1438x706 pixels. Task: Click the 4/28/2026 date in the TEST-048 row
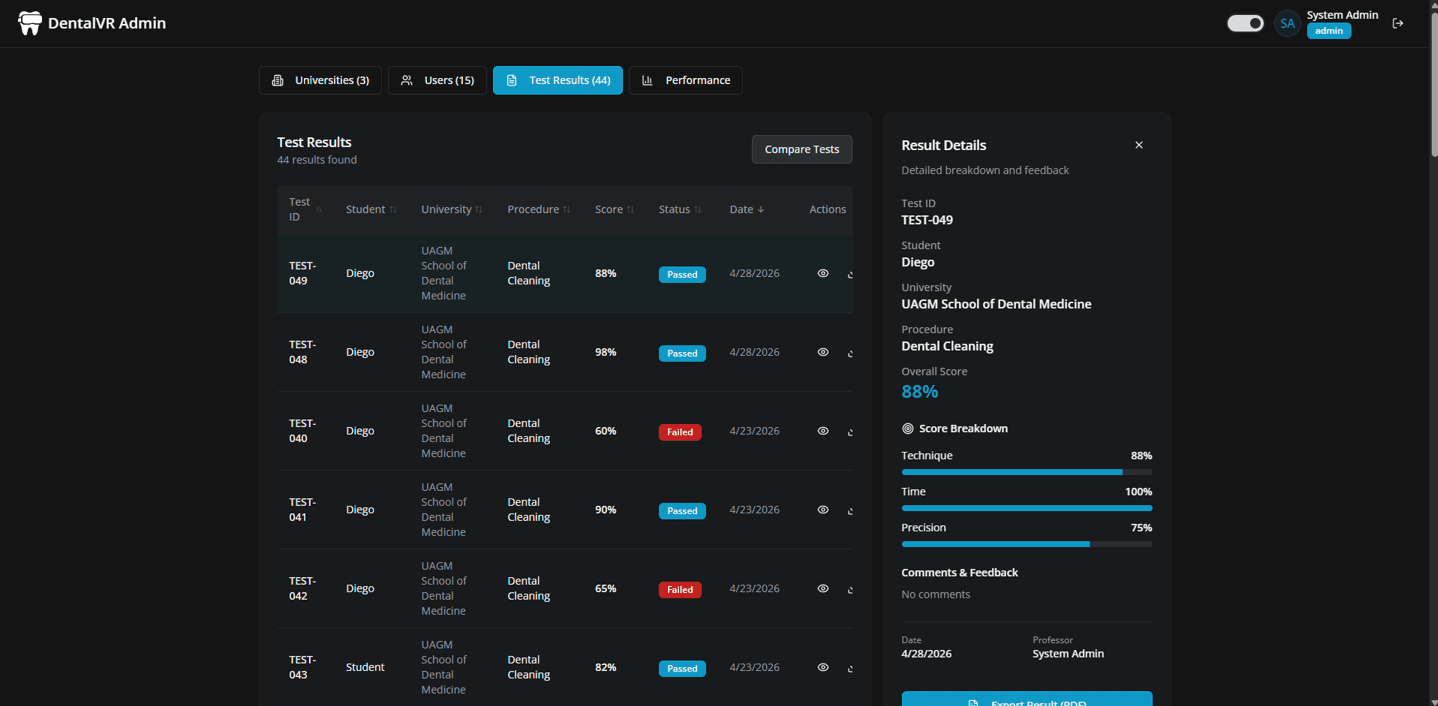tap(754, 352)
